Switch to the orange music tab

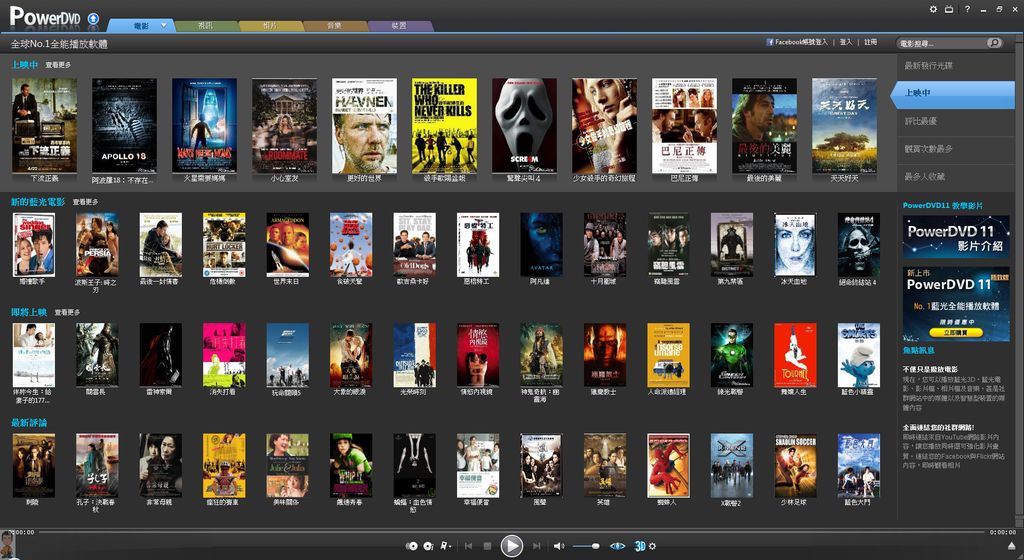point(334,25)
